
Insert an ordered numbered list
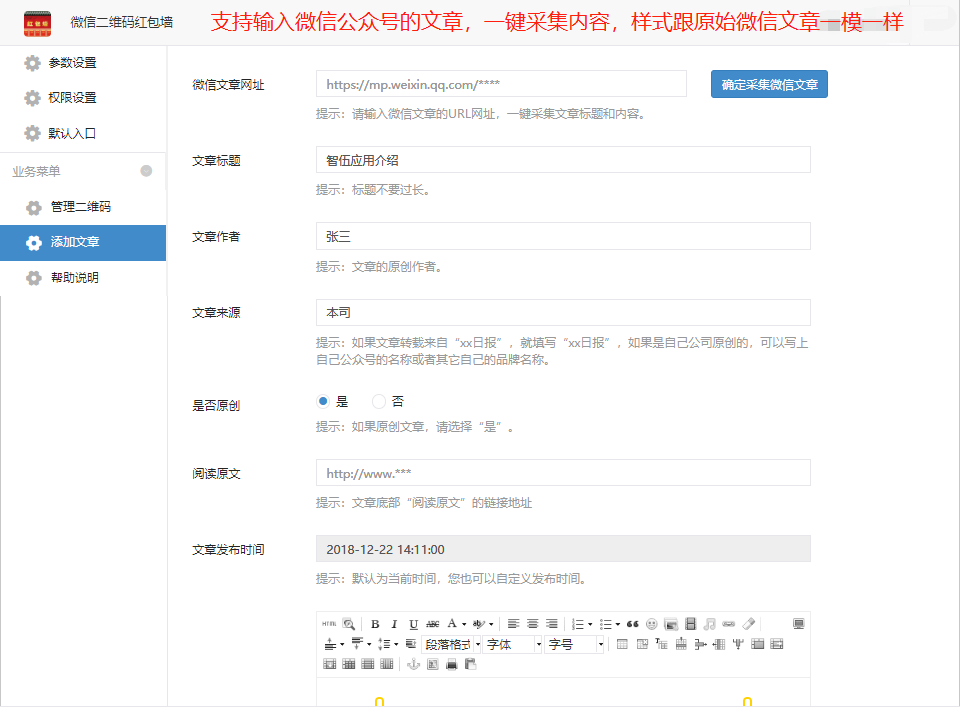[577, 624]
